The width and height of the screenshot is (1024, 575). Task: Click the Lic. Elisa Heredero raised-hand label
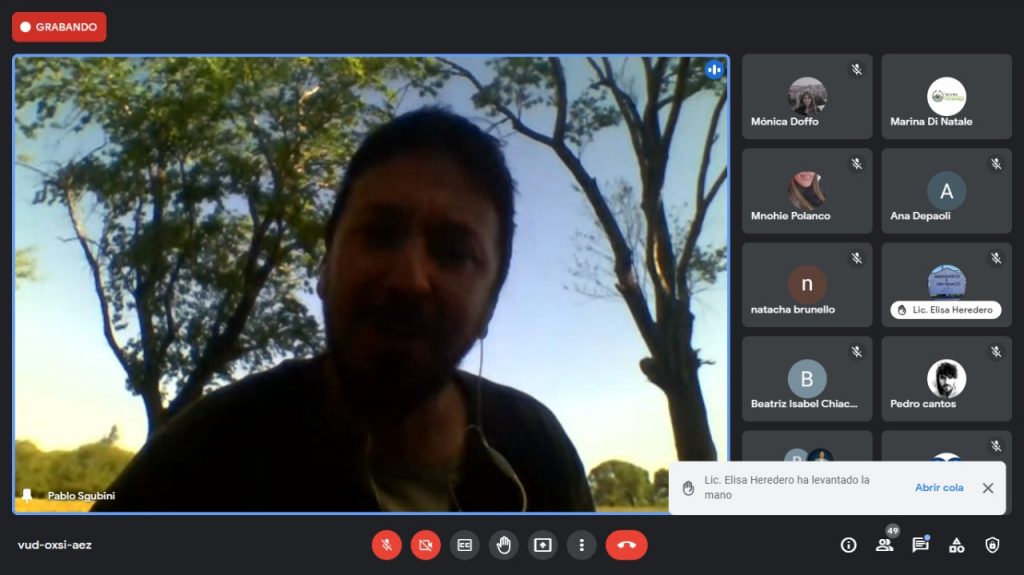[945, 310]
